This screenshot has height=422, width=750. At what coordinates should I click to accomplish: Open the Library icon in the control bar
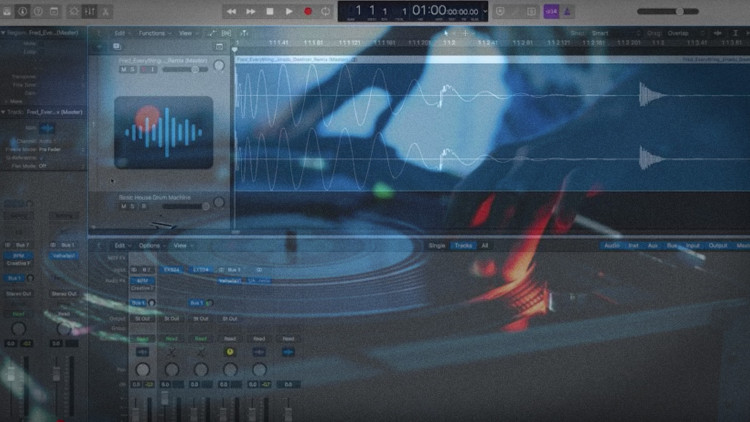tap(7, 11)
